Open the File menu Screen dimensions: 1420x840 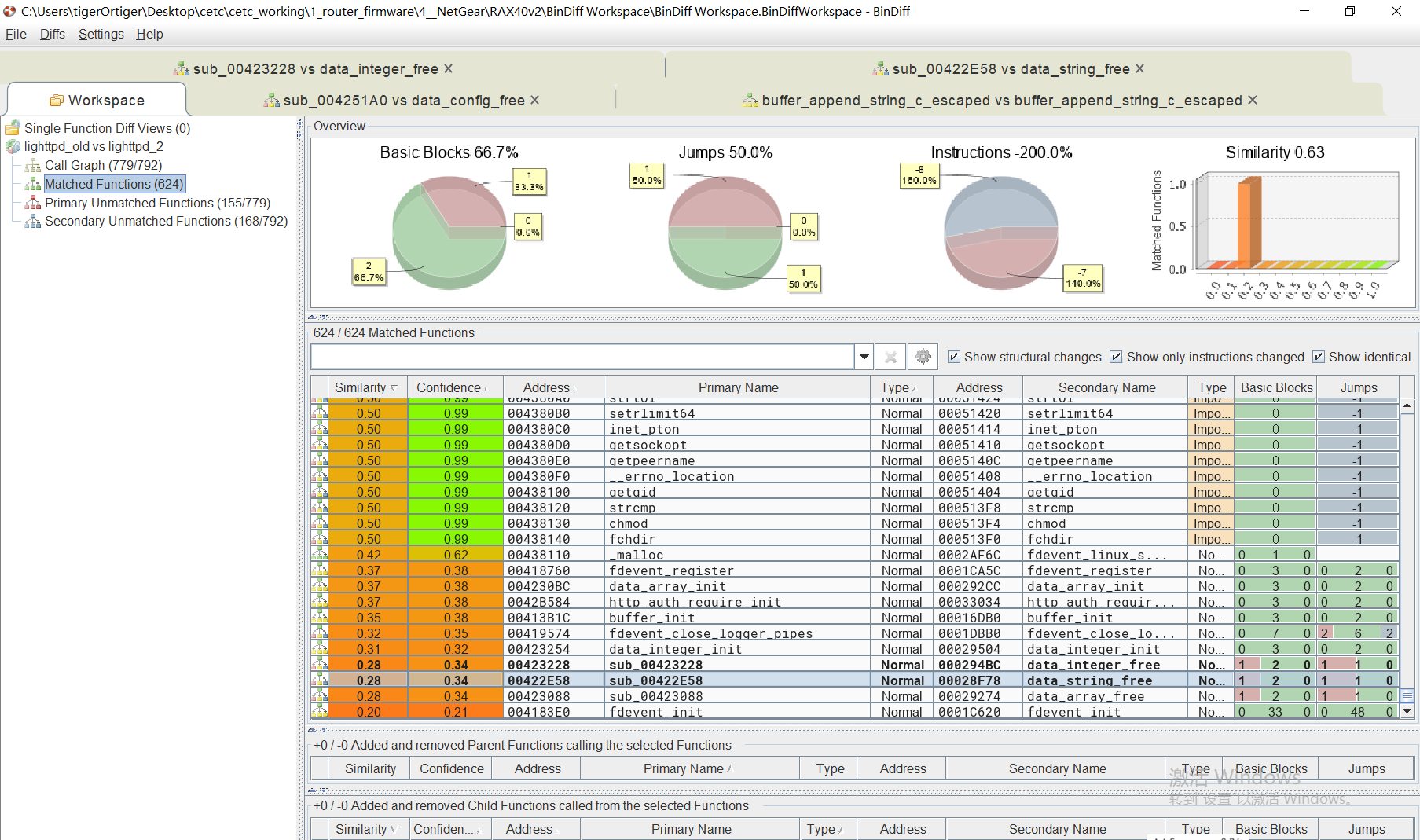click(16, 34)
